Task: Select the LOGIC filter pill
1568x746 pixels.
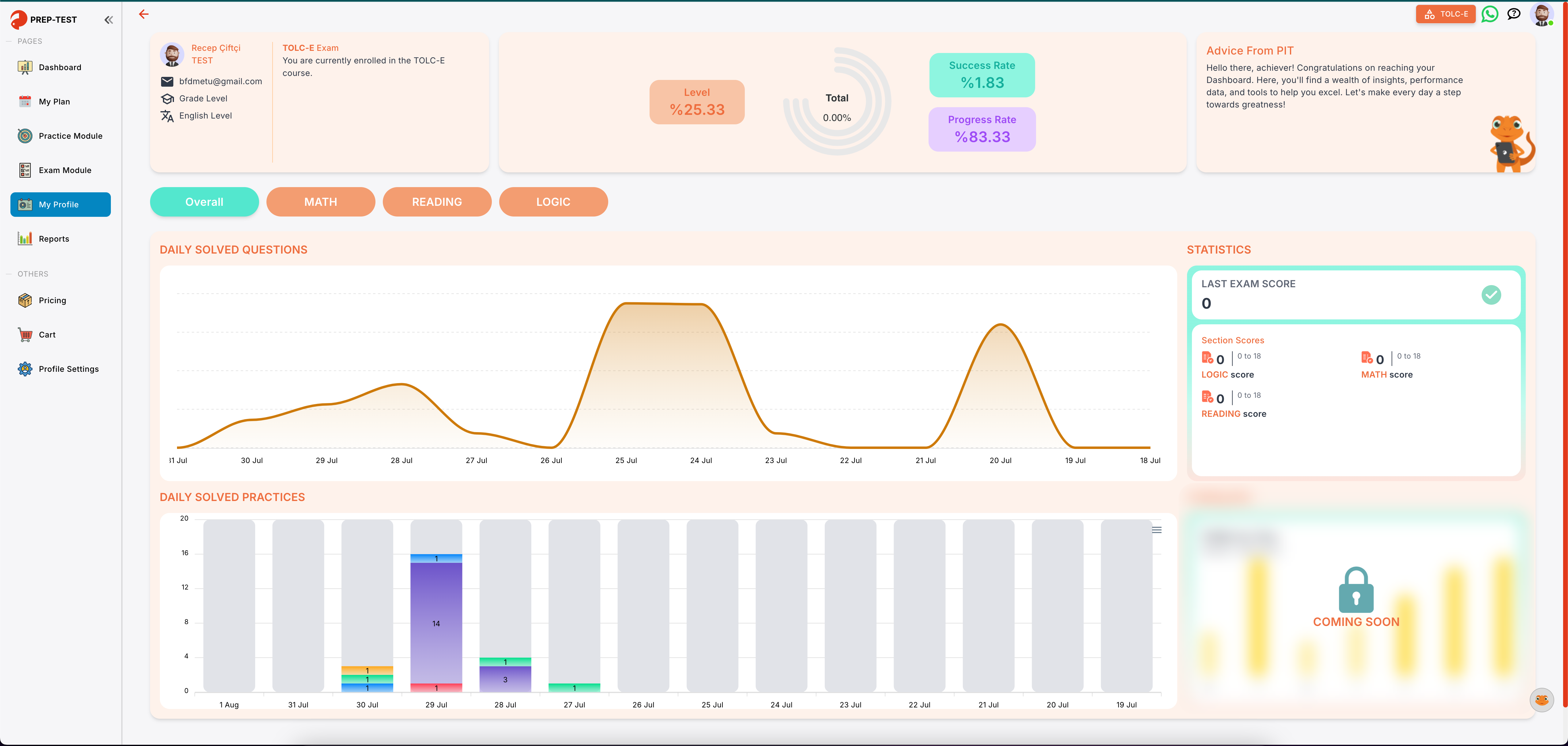Action: tap(553, 202)
